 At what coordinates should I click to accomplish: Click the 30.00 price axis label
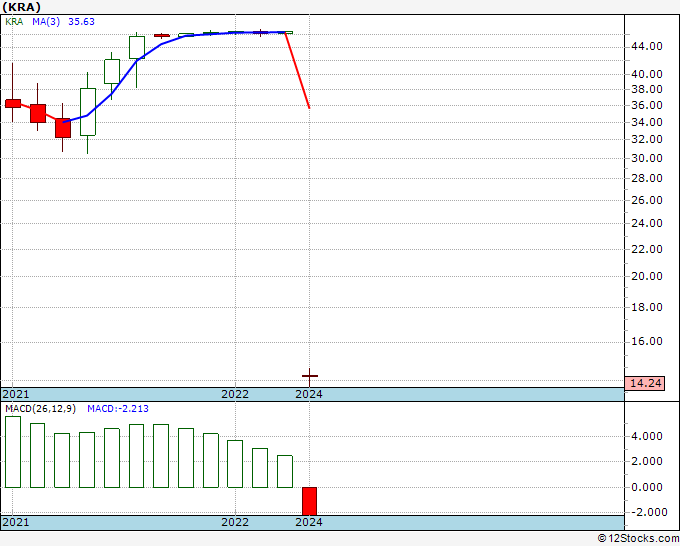(x=647, y=158)
